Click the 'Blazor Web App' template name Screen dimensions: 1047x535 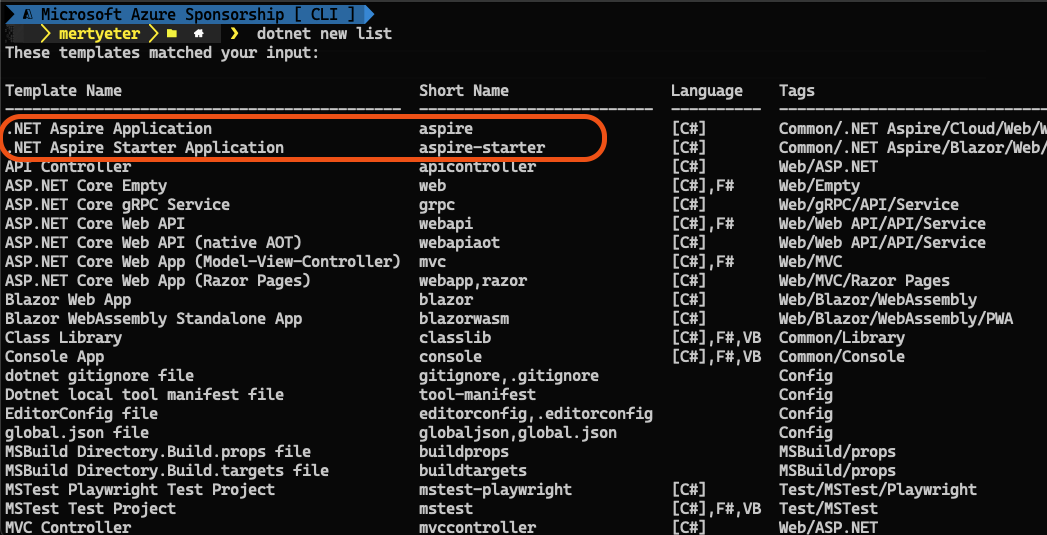click(x=68, y=299)
